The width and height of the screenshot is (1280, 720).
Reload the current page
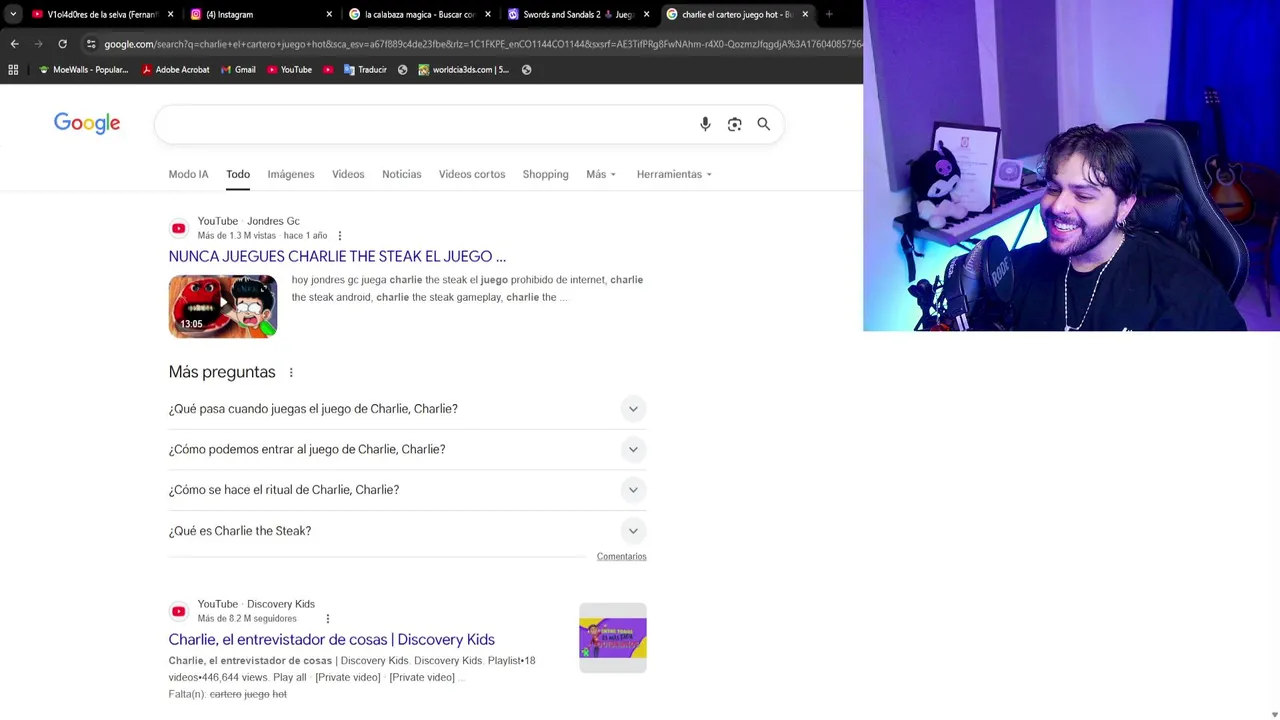(62, 44)
